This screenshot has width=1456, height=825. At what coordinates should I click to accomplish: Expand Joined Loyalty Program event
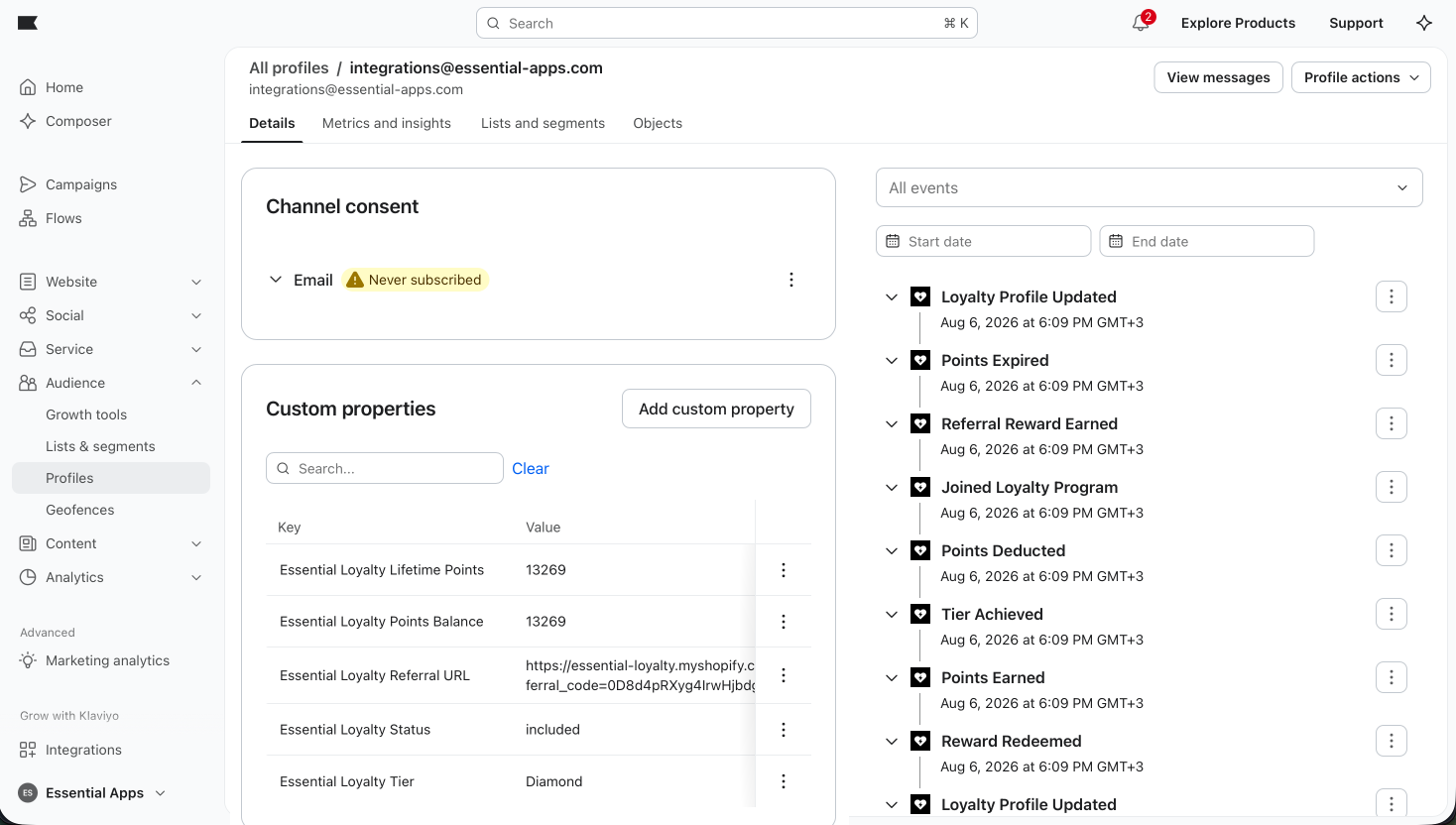point(892,487)
